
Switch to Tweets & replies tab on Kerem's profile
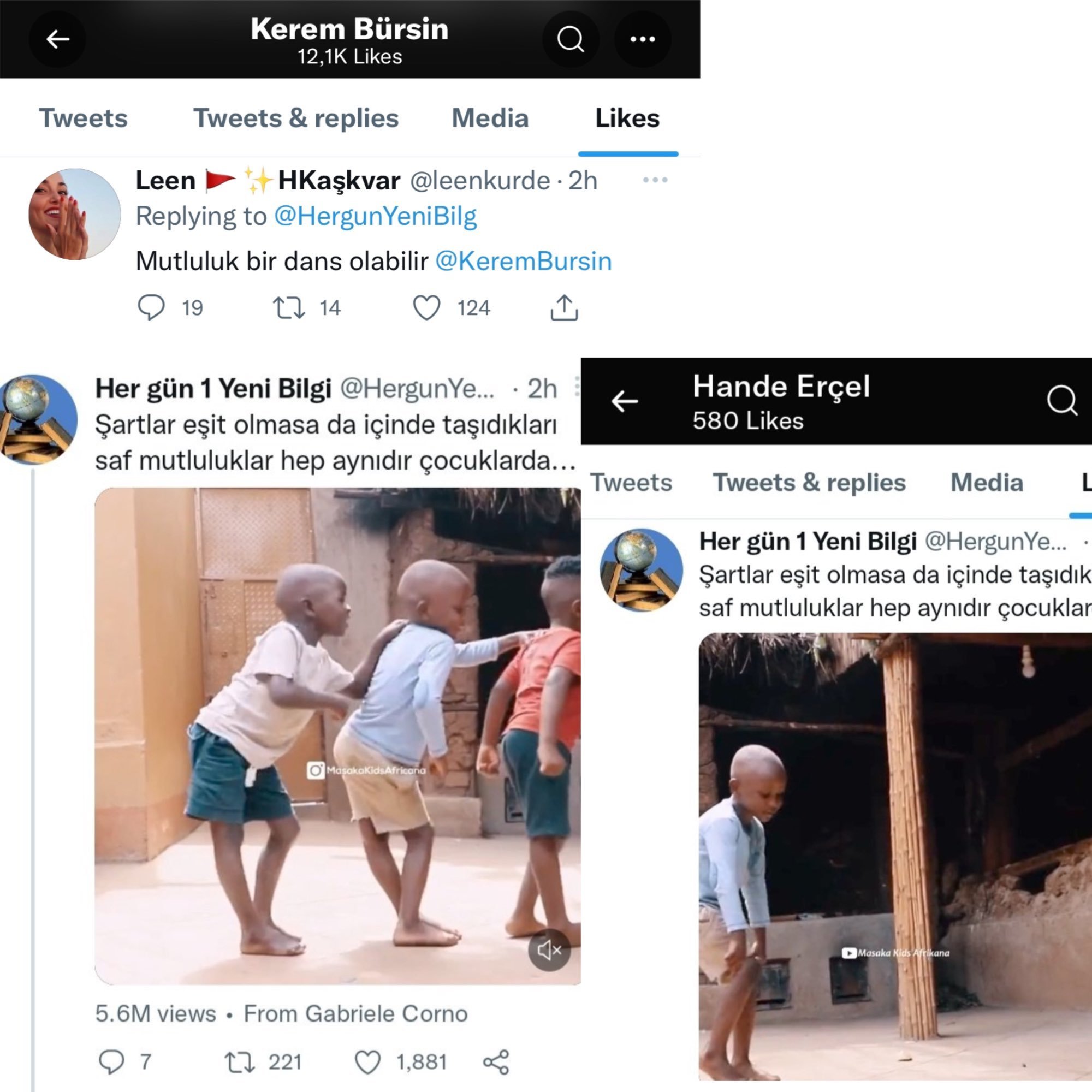[296, 118]
